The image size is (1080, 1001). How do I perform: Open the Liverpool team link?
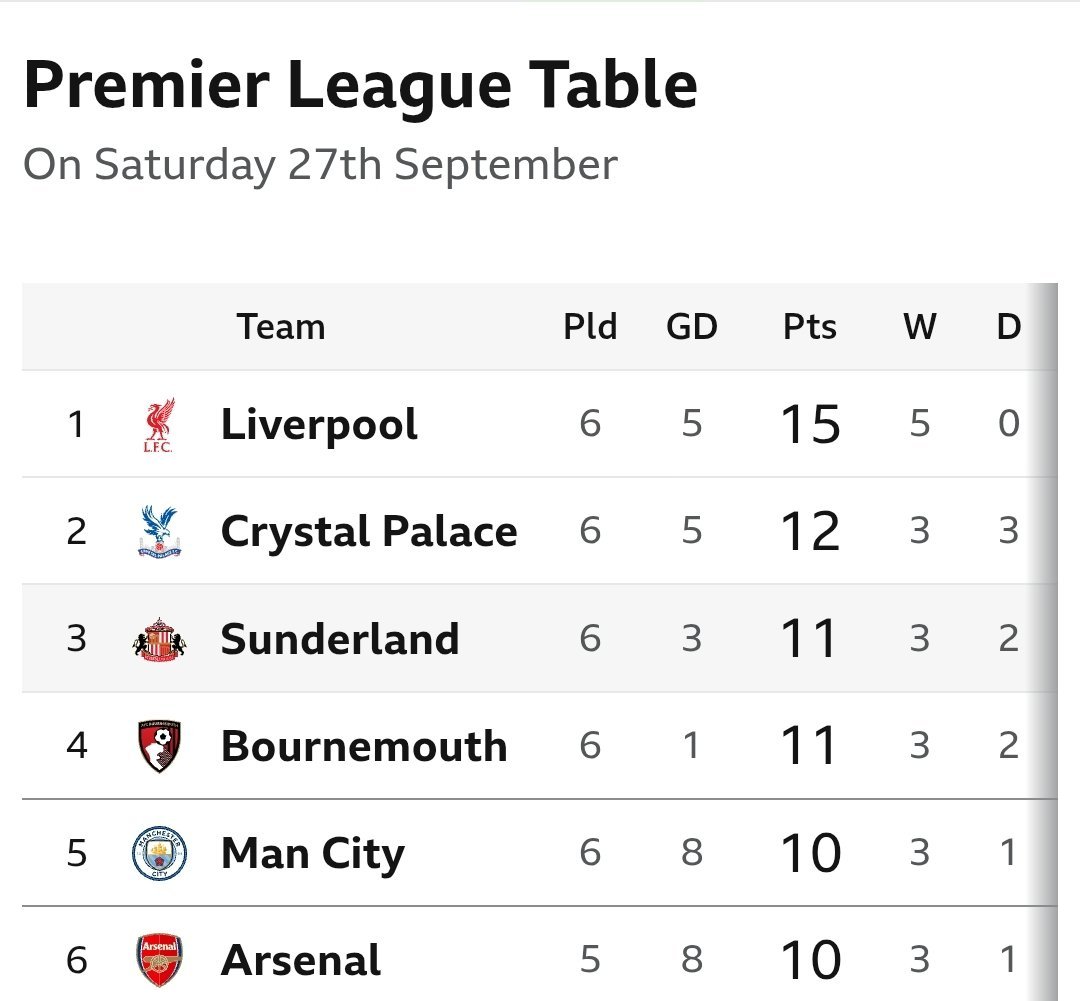319,425
